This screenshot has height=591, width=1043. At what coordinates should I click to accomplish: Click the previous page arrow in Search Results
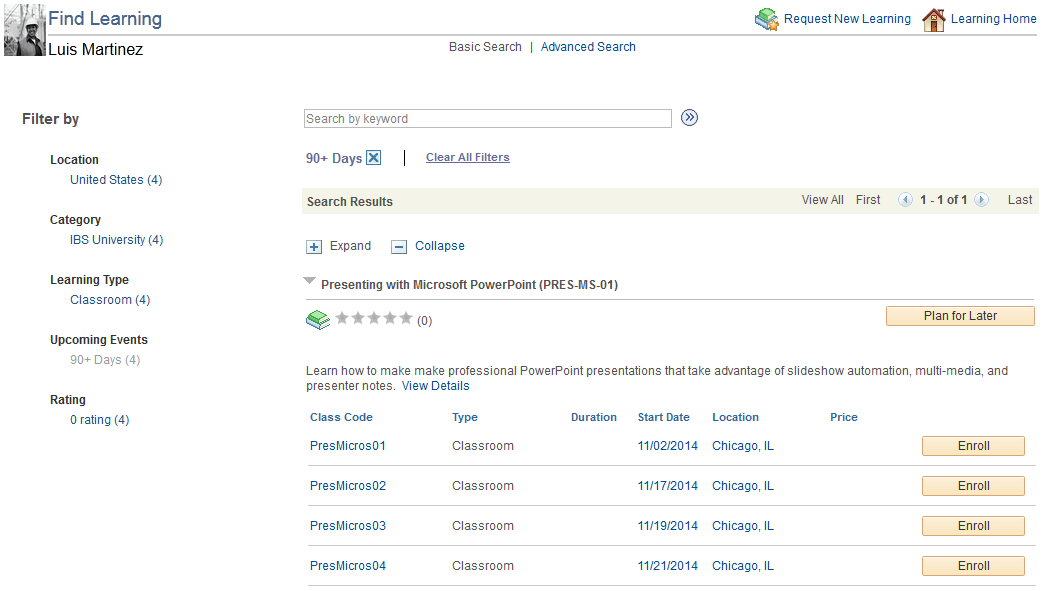coord(905,199)
